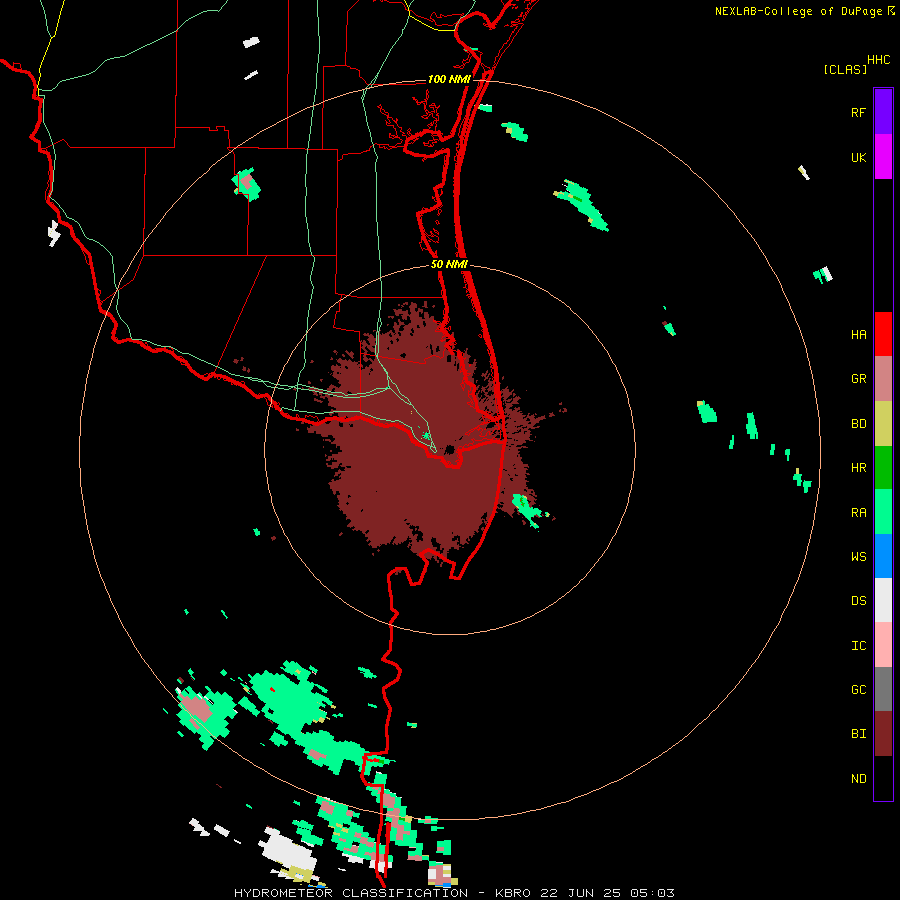Click the HR dark green legend swatch
Image resolution: width=900 pixels, height=900 pixels.
point(883,468)
